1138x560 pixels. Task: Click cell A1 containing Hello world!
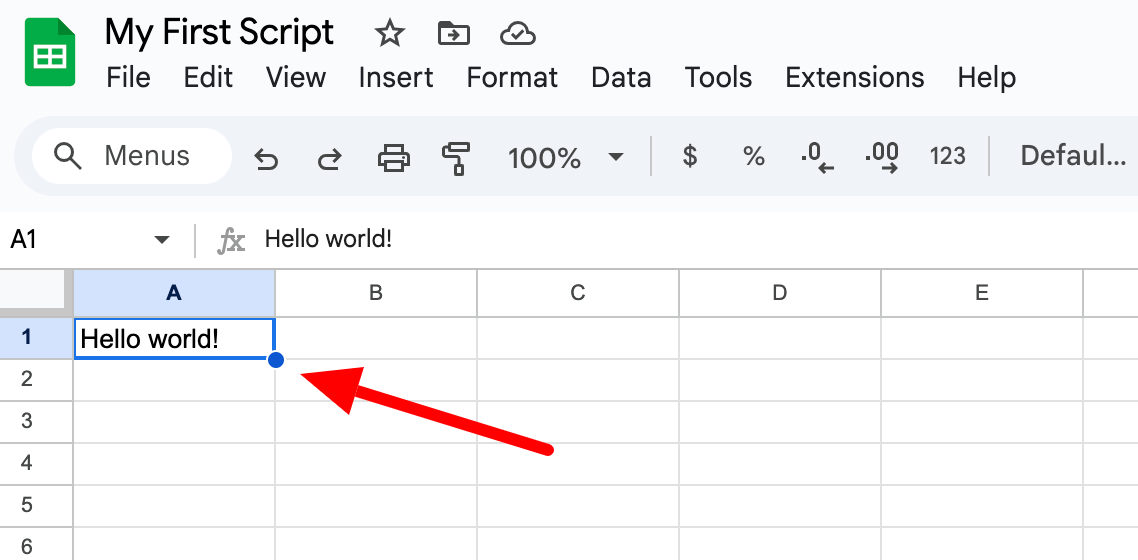pyautogui.click(x=174, y=338)
